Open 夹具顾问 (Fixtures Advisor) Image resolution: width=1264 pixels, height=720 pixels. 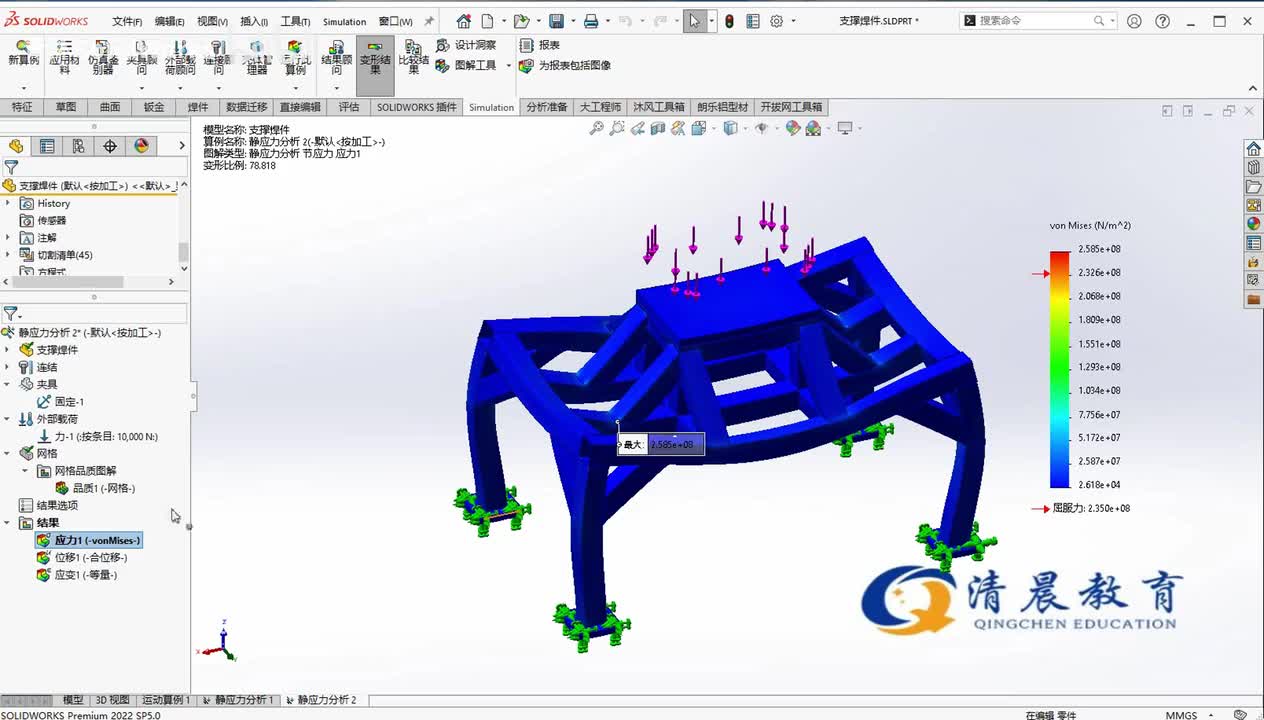(x=141, y=59)
